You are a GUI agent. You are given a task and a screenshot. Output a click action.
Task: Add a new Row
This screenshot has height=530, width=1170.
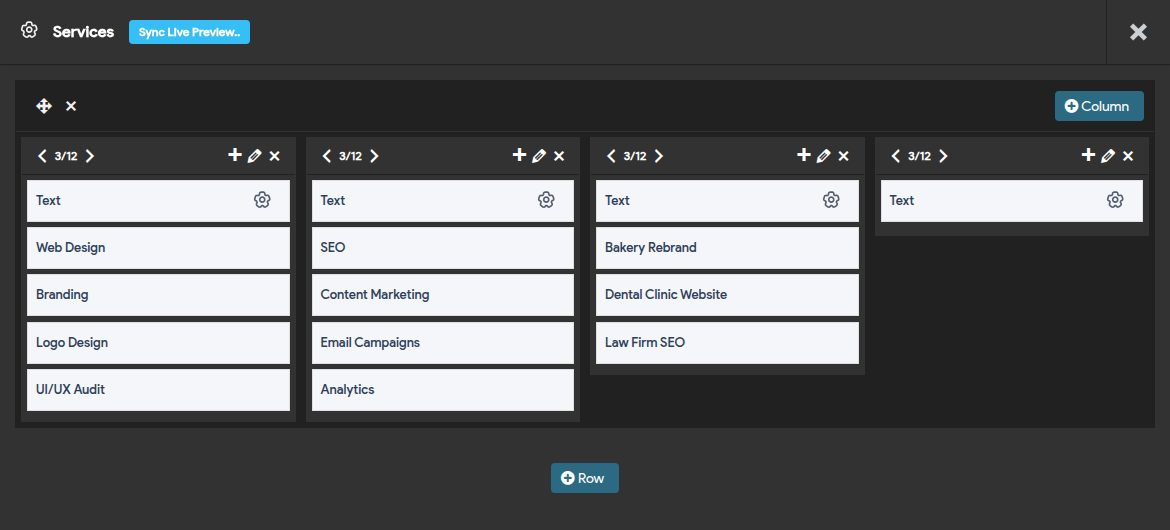point(584,478)
